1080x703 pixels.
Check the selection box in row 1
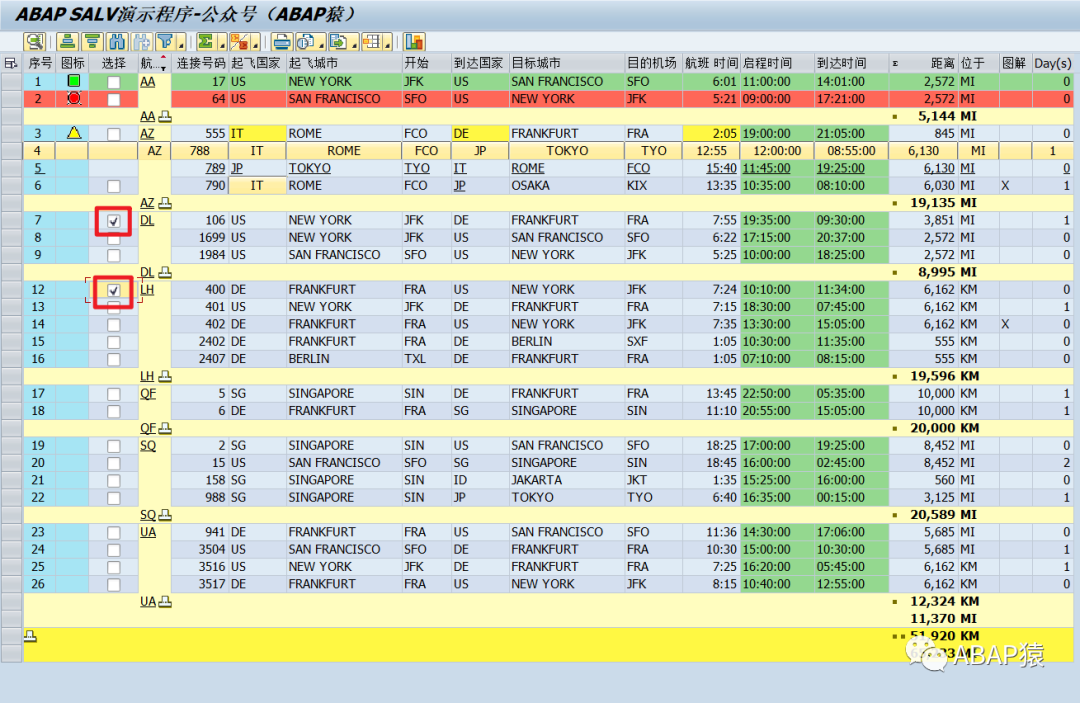[114, 82]
